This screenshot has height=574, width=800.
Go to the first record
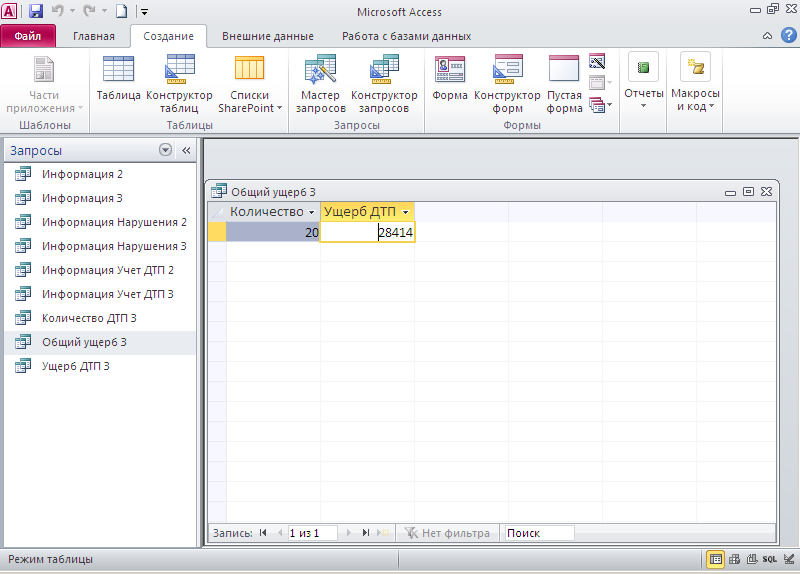(263, 533)
